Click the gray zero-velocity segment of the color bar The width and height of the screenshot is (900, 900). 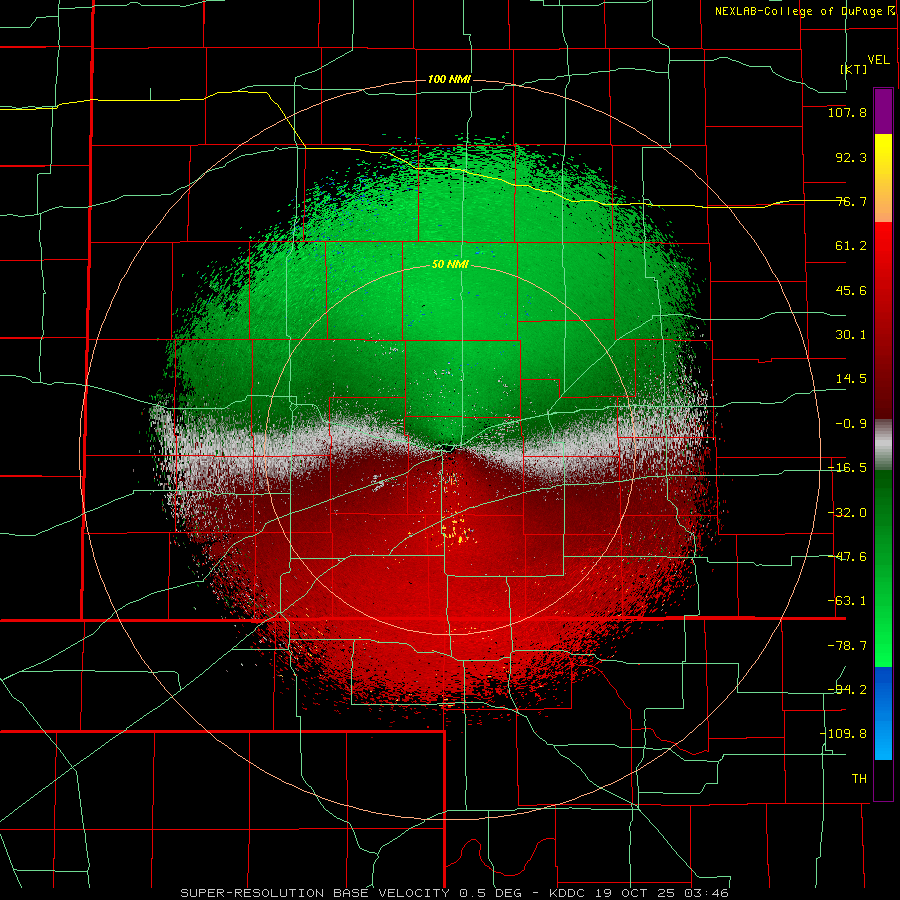point(883,445)
